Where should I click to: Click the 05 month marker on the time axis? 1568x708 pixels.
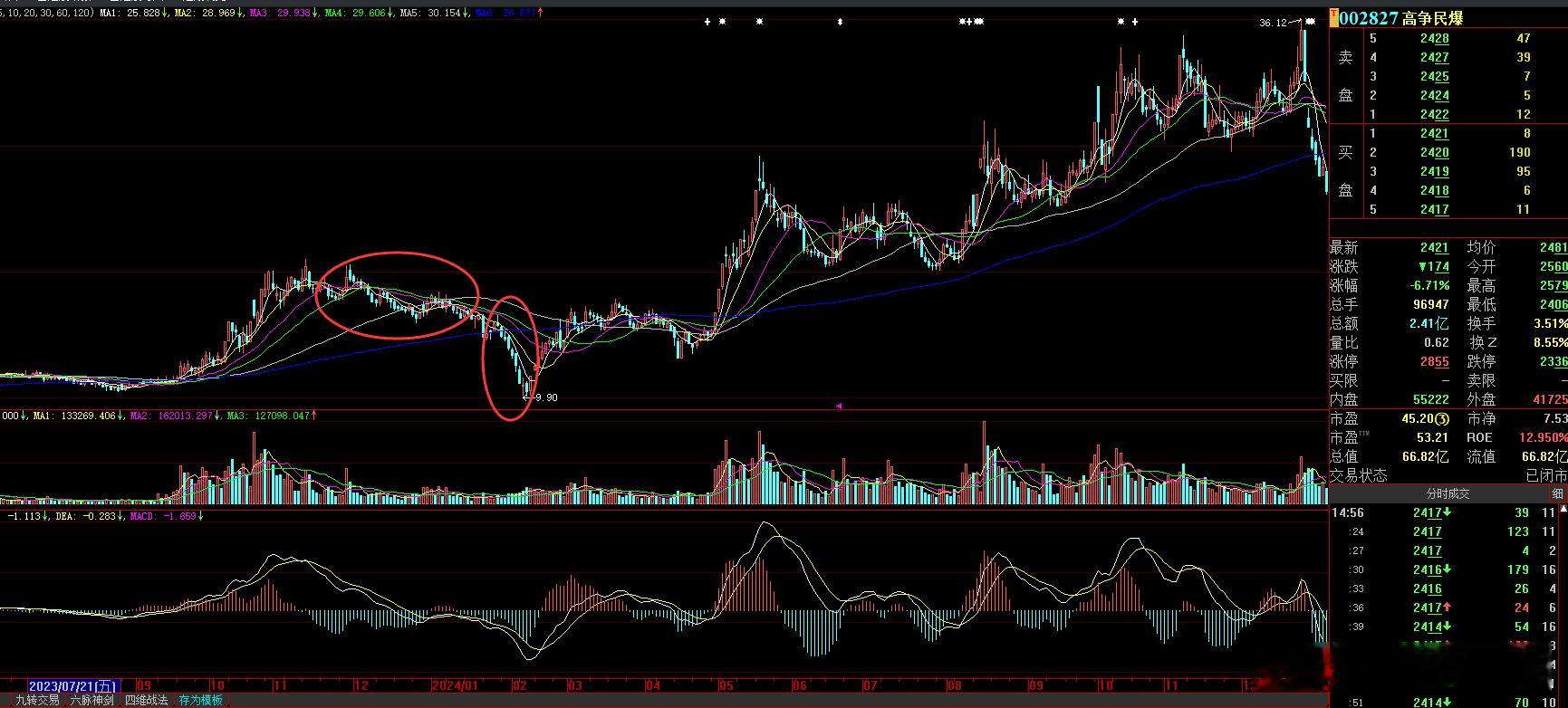[726, 685]
